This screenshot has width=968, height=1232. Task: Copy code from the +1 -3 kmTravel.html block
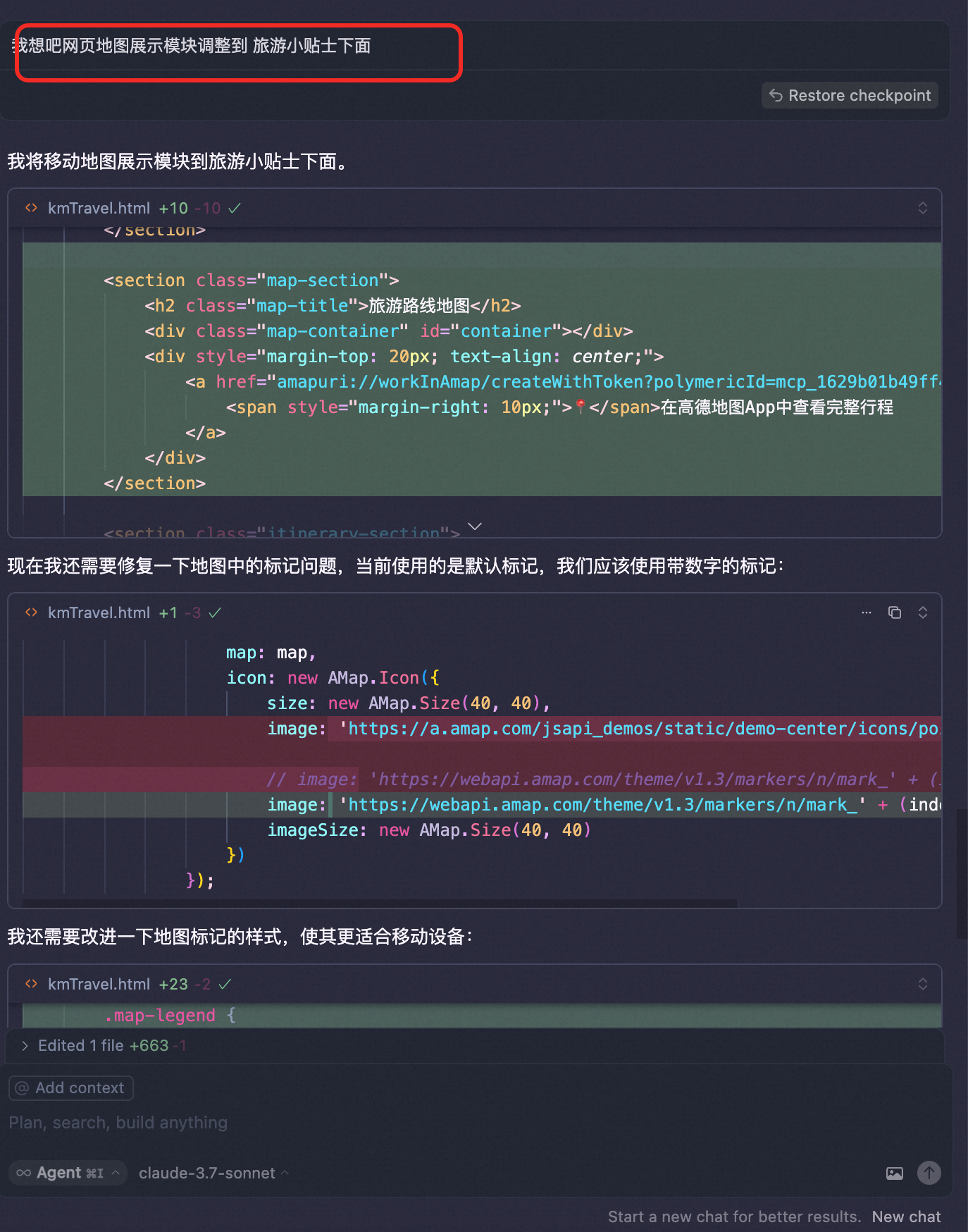coord(894,612)
